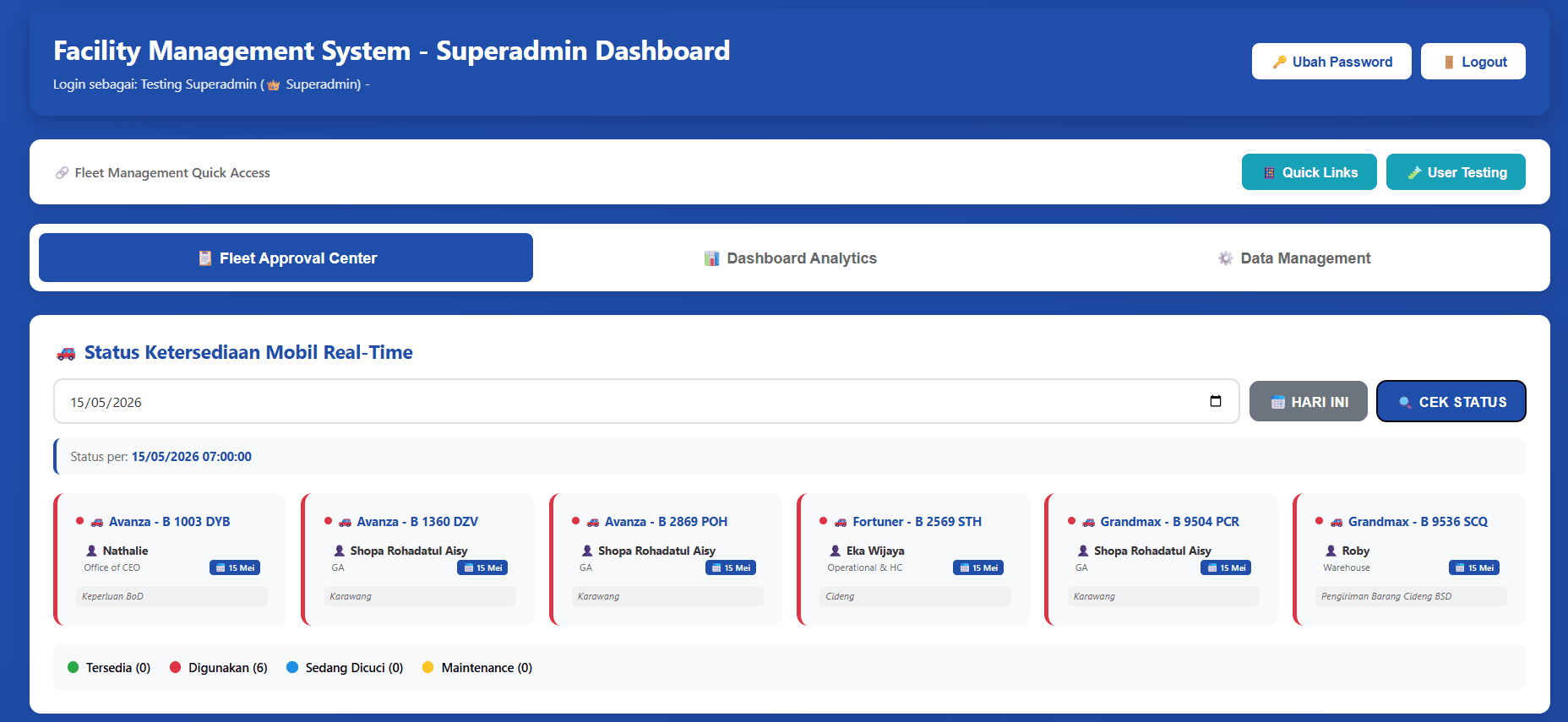Click the red status dot on Fortuner card
This screenshot has width=1568, height=722.
coord(824,521)
